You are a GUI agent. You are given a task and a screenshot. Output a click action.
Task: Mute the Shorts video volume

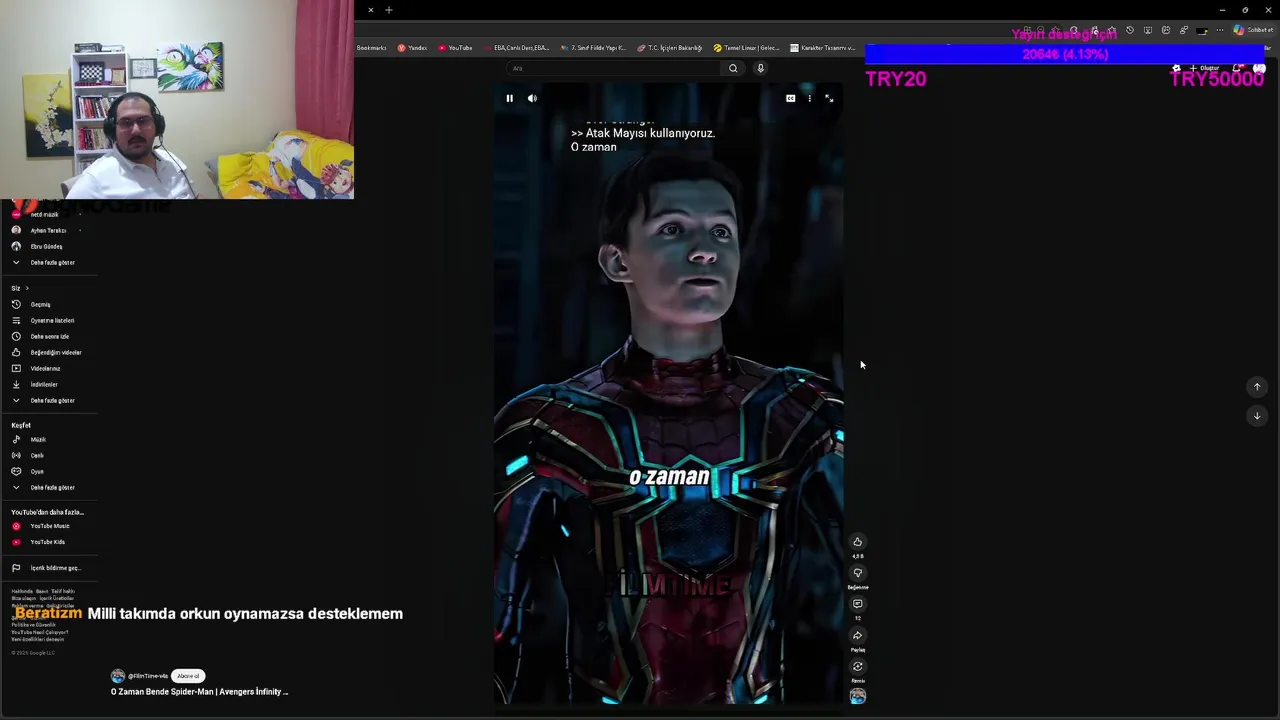532,98
